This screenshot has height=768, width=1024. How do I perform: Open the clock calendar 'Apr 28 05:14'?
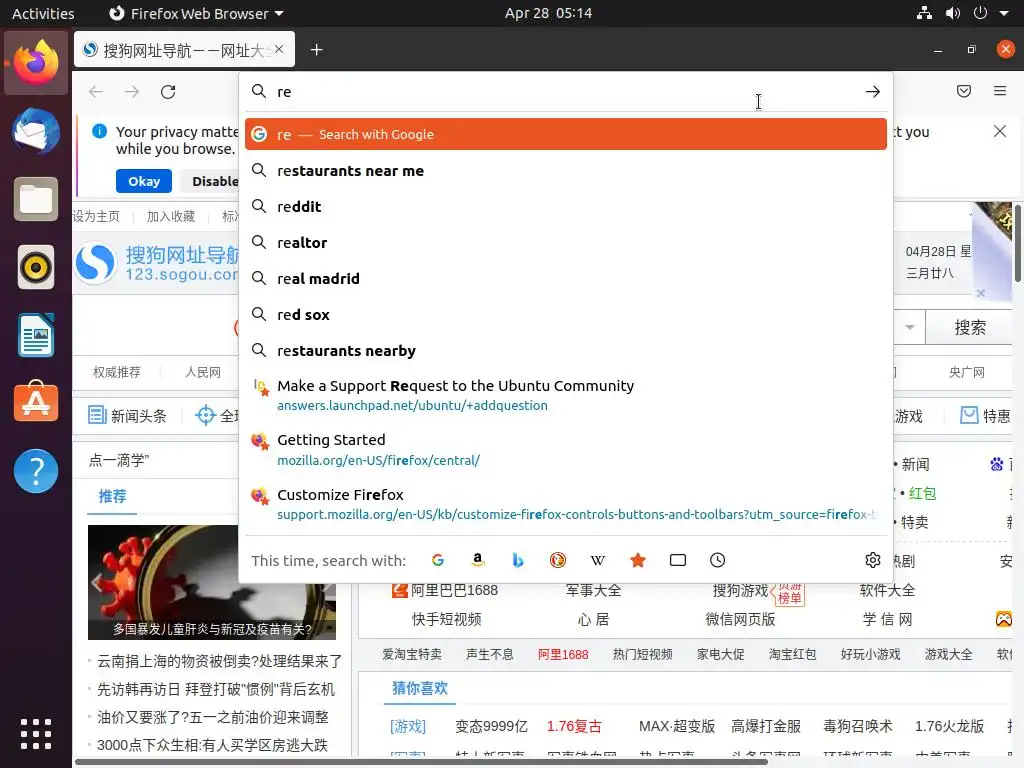[x=548, y=13]
